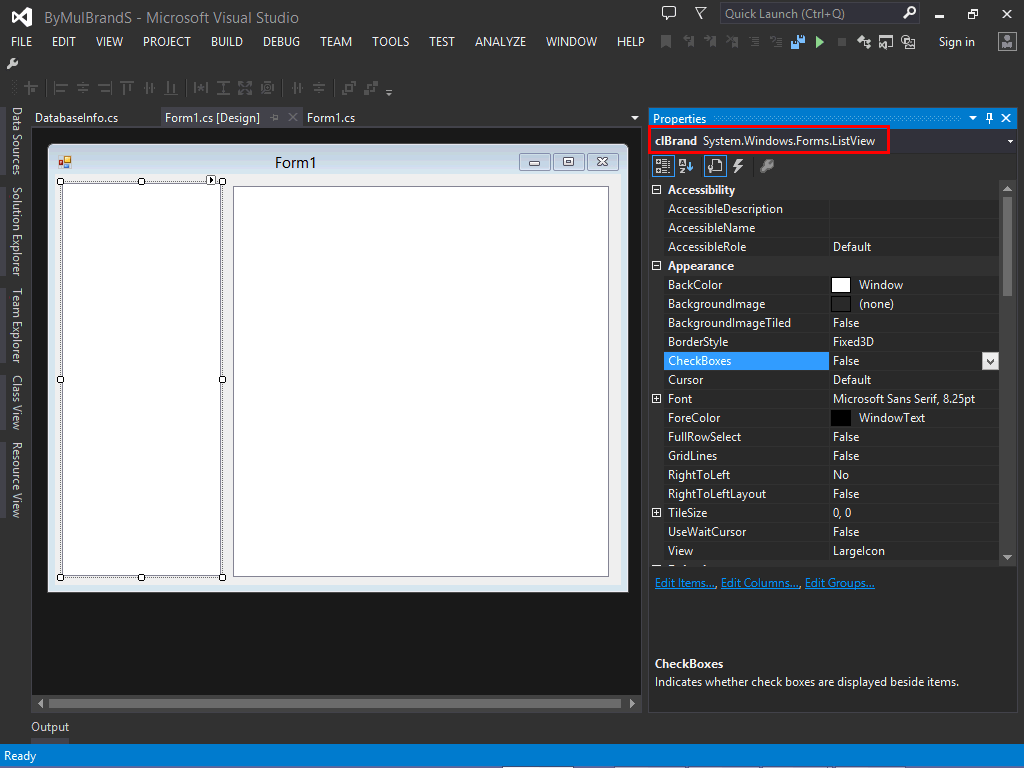Click the feedback speech bubble icon

click(669, 13)
